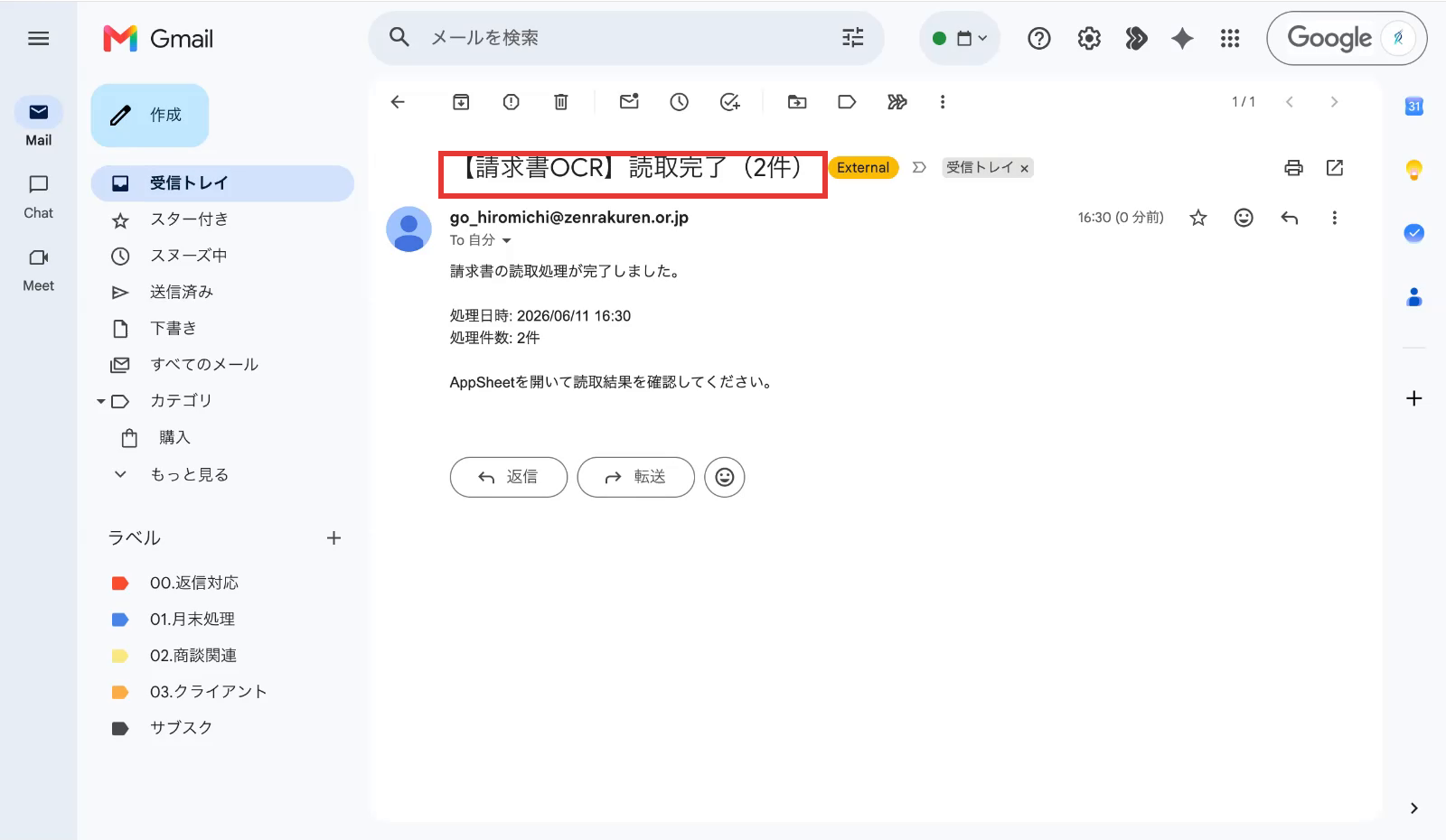Open the active status dropdown
This screenshot has width=1446, height=840.
(960, 38)
